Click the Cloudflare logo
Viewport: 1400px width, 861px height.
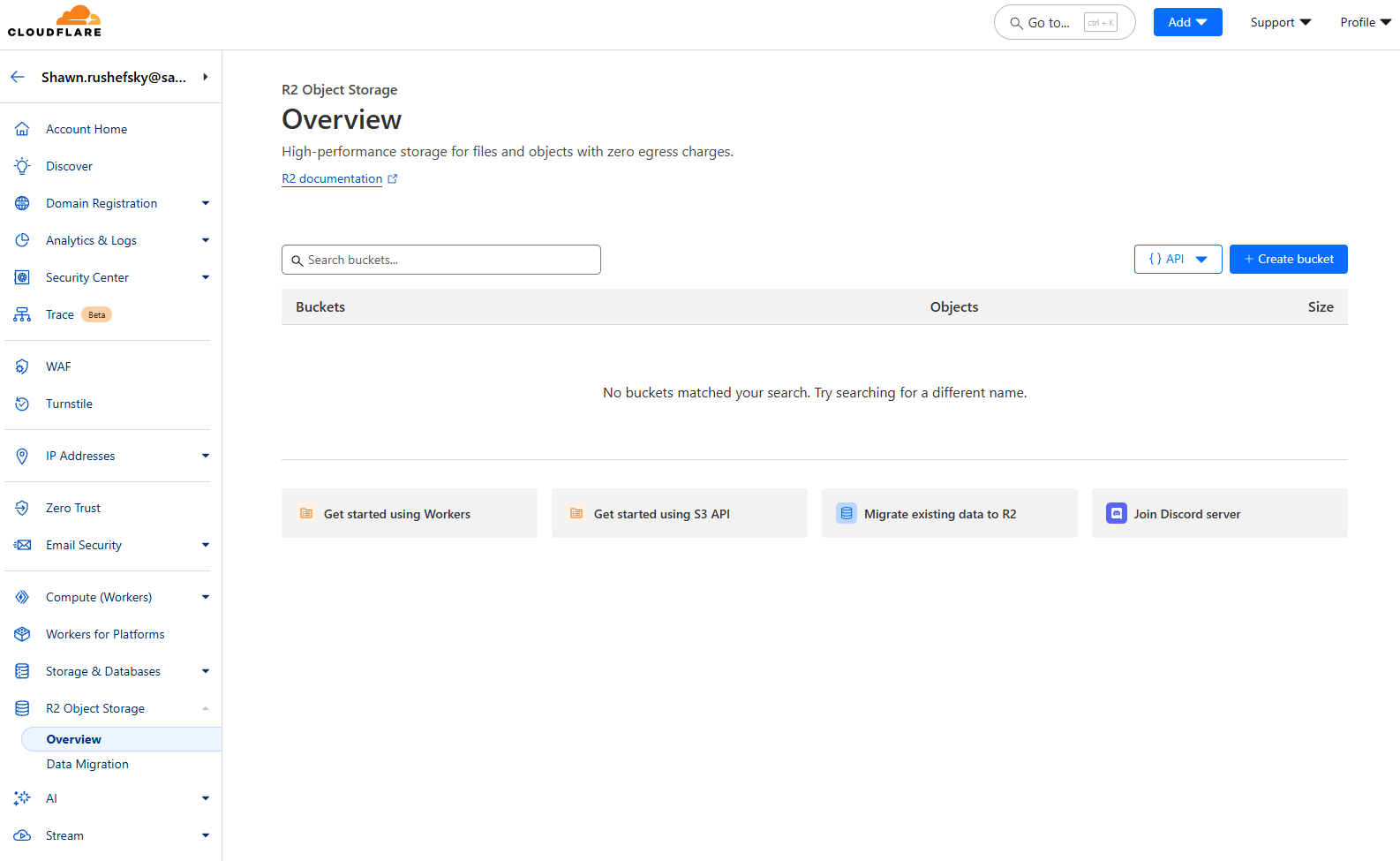click(55, 21)
